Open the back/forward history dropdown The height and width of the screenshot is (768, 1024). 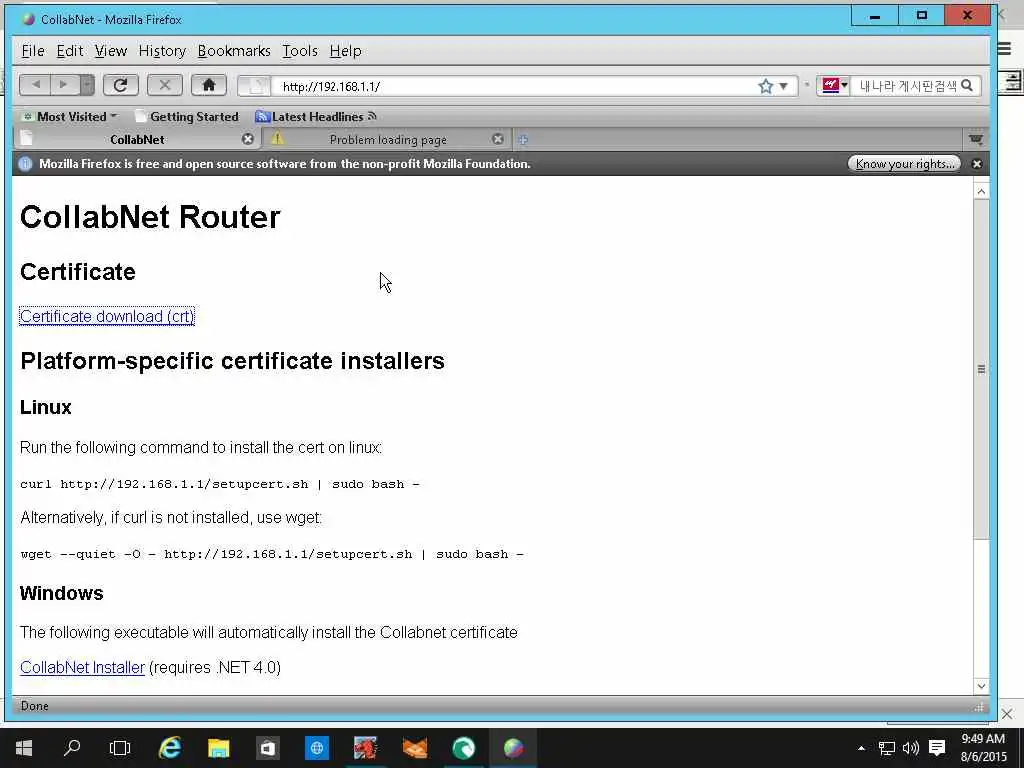[x=87, y=85]
